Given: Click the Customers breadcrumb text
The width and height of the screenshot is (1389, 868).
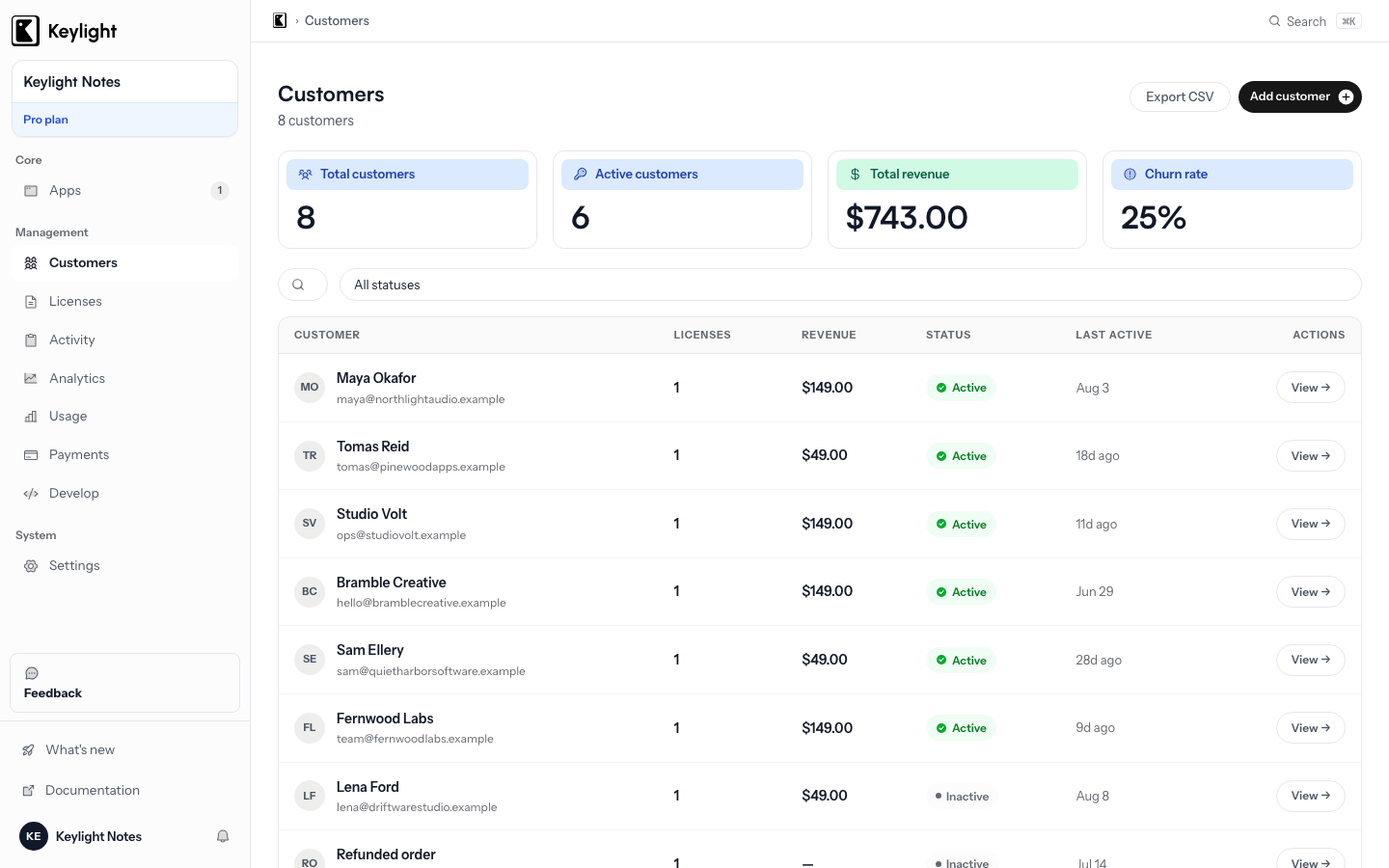Looking at the screenshot, I should [337, 20].
